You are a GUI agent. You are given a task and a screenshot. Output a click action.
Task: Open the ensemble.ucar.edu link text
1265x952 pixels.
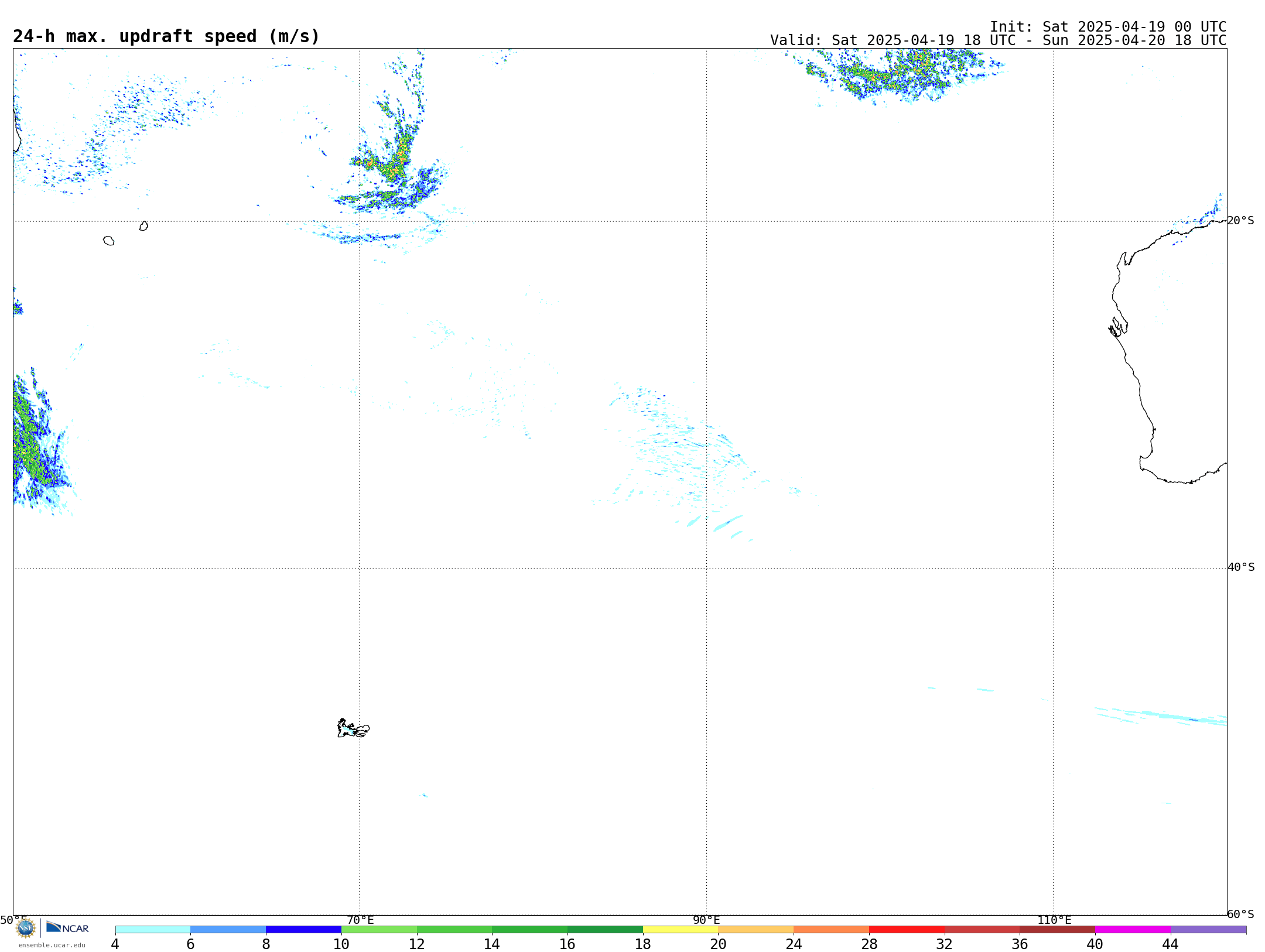[52, 945]
